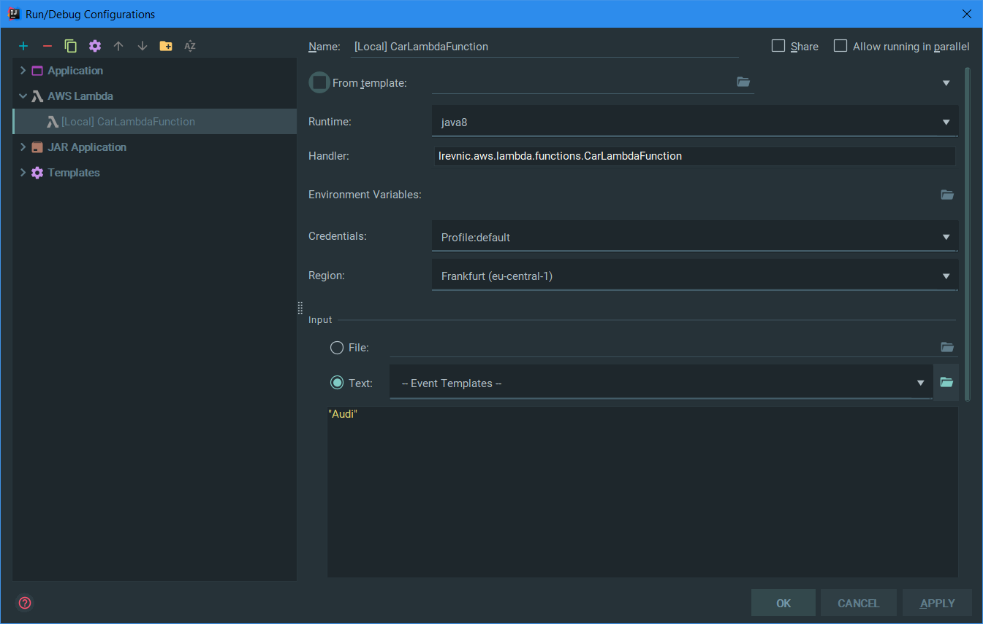The width and height of the screenshot is (983, 624).
Task: Open the Region Frankfurt dropdown
Action: coord(694,276)
